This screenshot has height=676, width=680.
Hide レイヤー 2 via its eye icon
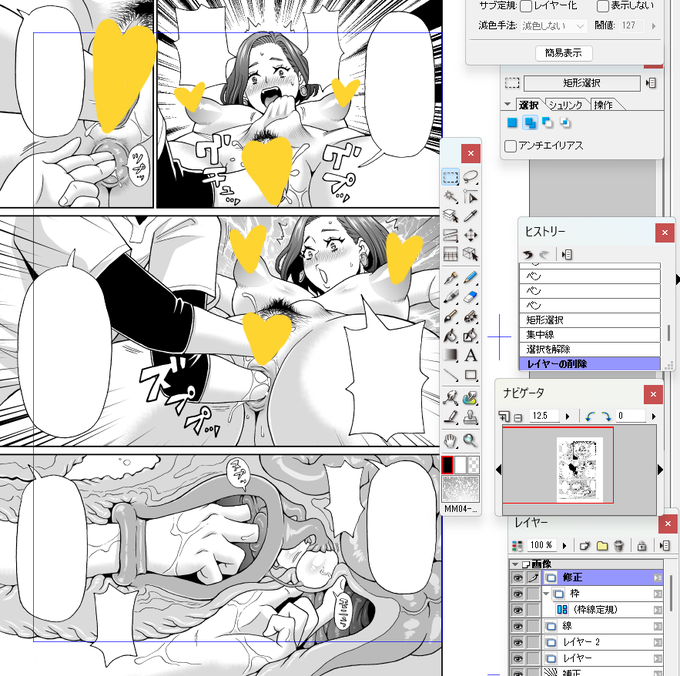tap(517, 642)
